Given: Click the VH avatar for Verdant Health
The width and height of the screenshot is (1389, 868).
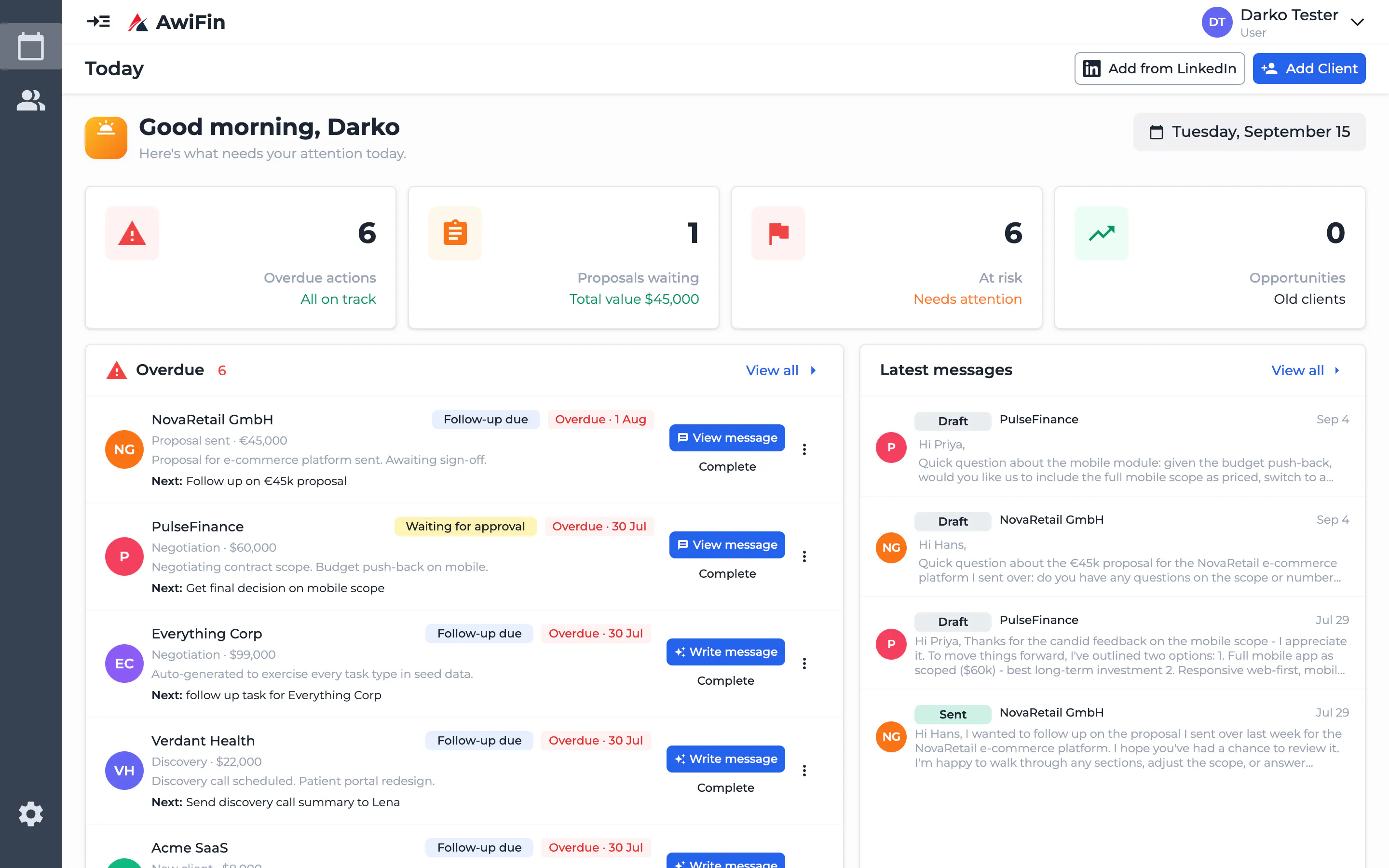Looking at the screenshot, I should [124, 771].
